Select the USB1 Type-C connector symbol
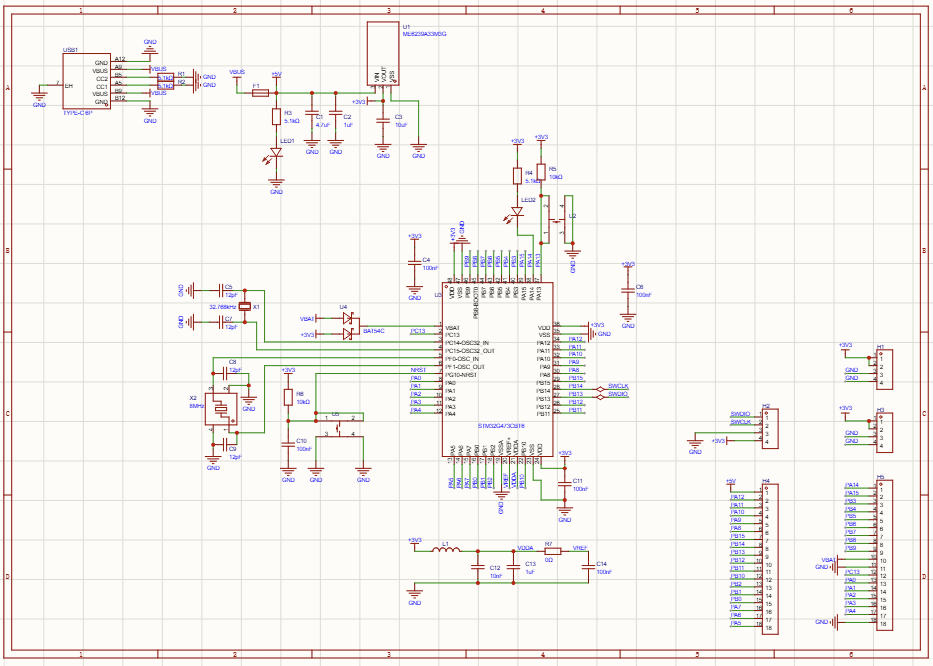 [85, 80]
